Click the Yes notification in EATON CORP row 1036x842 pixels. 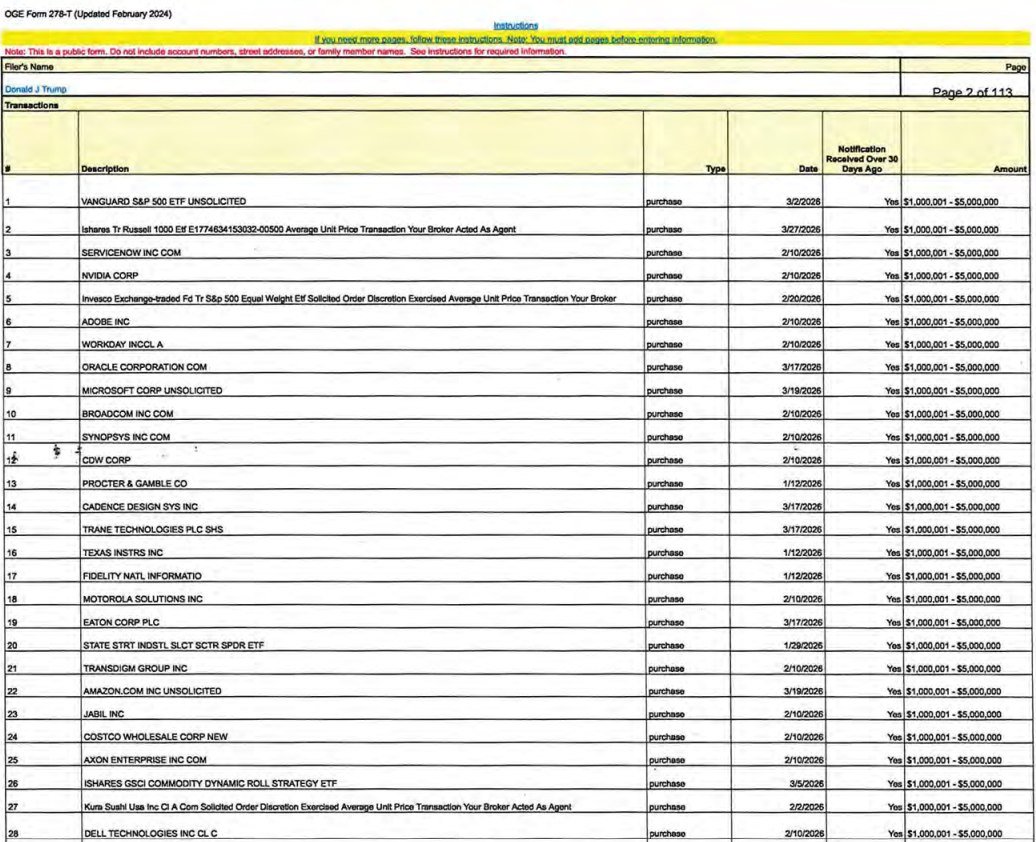point(893,623)
